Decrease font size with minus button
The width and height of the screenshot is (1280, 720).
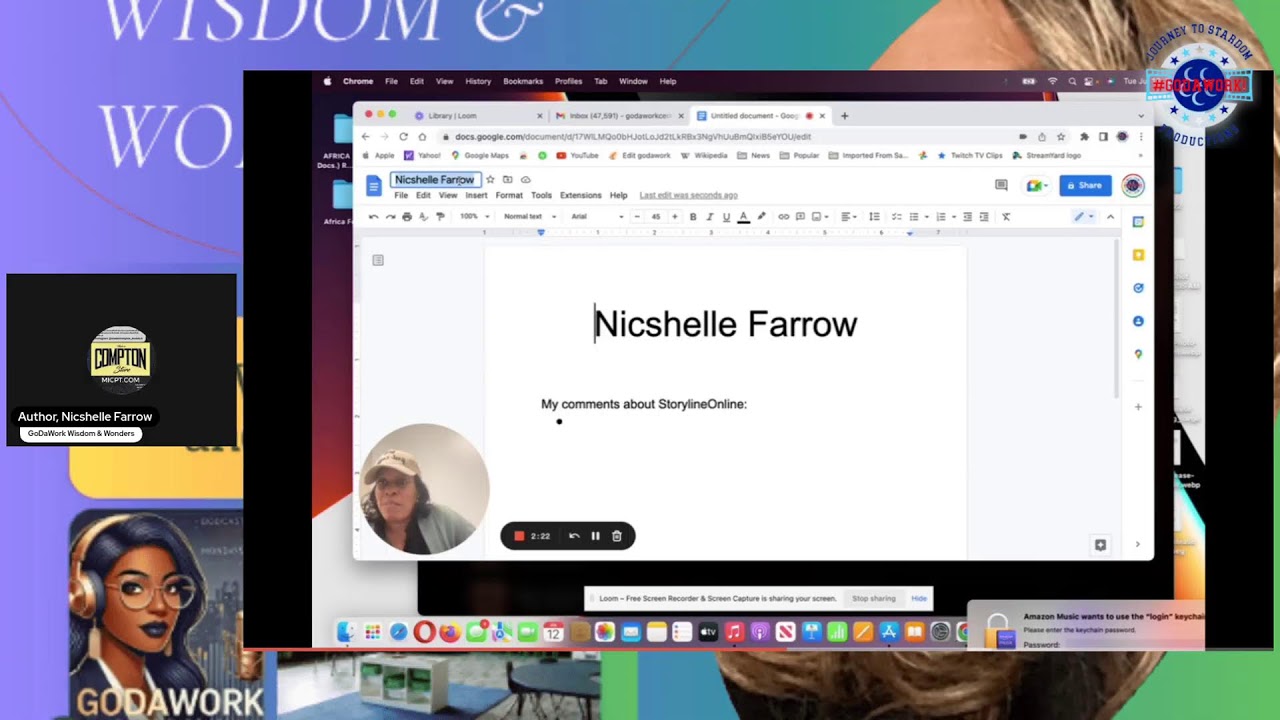[638, 217]
